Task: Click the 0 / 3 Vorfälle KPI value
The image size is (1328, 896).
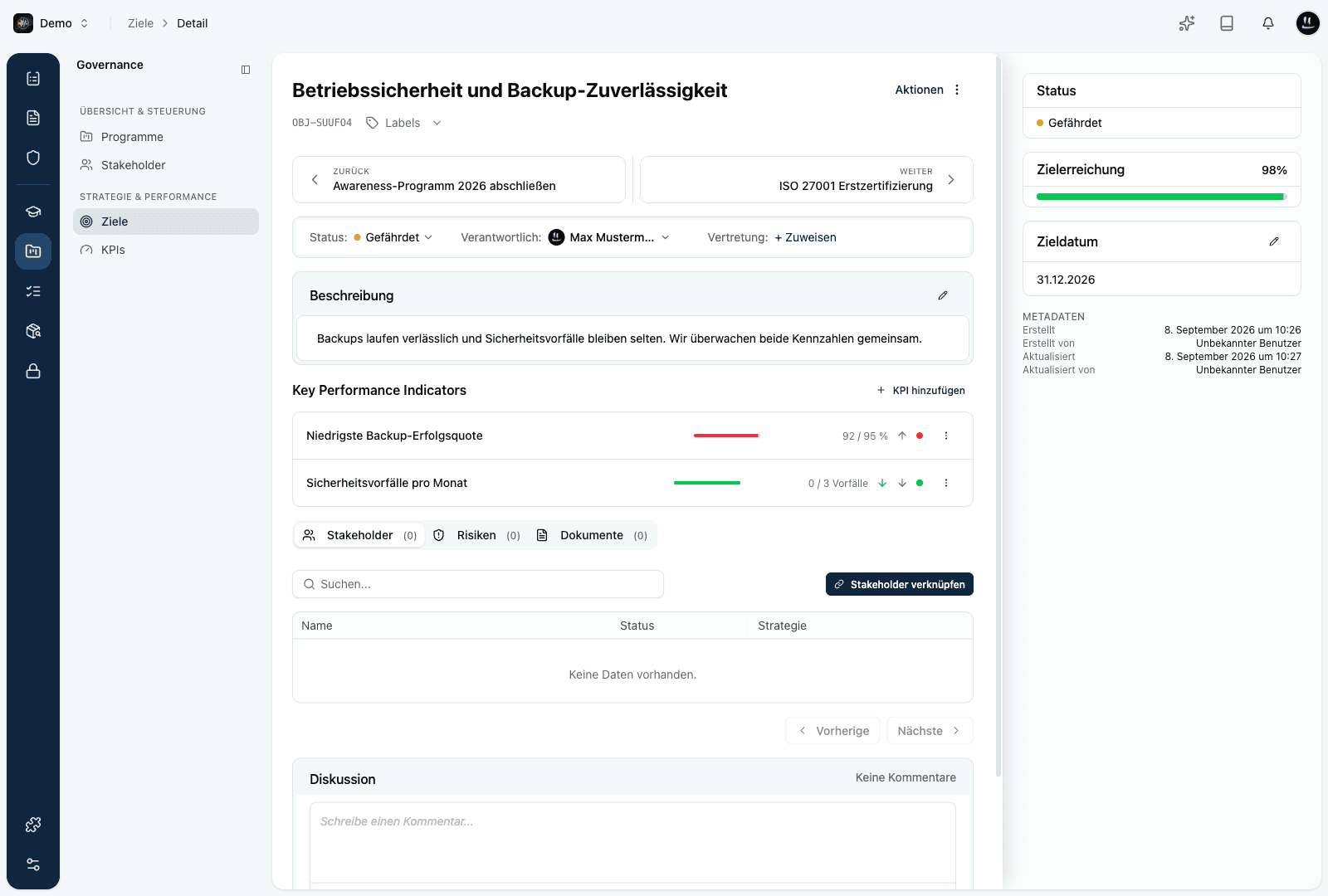Action: (838, 483)
